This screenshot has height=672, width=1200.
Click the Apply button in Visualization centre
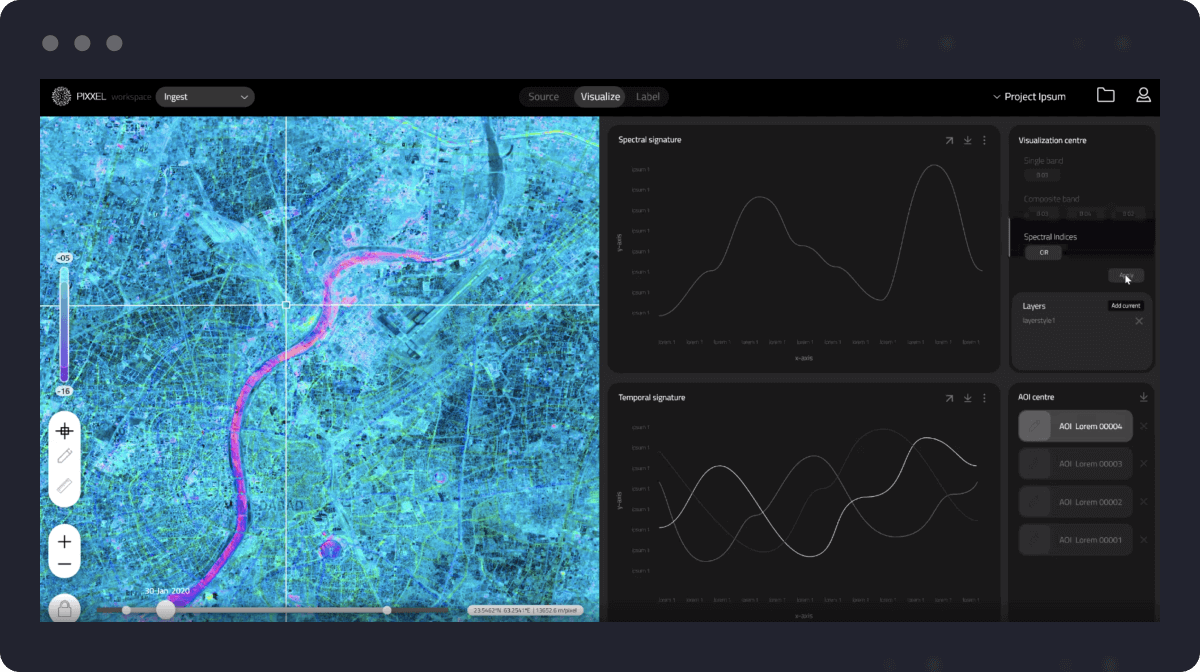[x=1126, y=274]
